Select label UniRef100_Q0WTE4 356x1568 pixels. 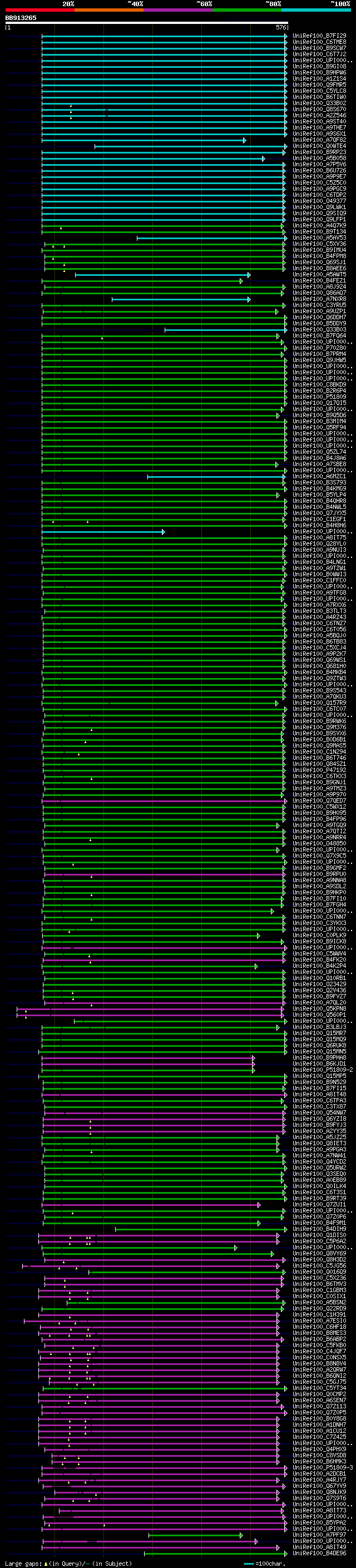coord(319,146)
